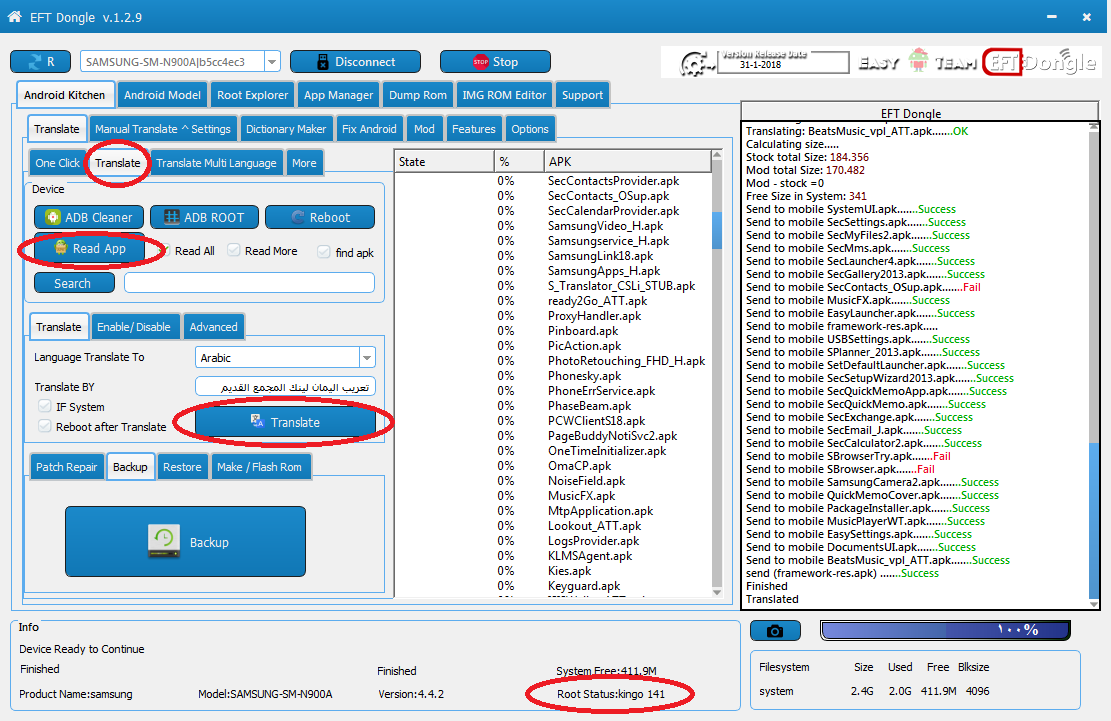Click Root Status:kingo 141 text
Viewport: 1111px width, 721px height.
[x=611, y=694]
